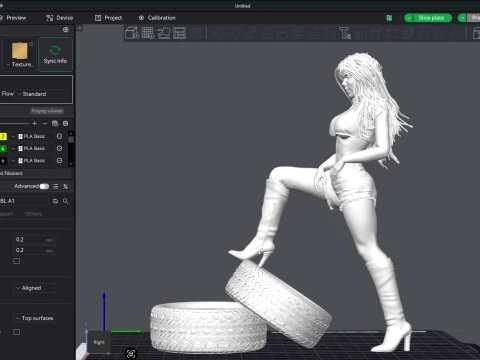Add a model with the cube-plus icon
Image resolution: width=480 pixels, height=360 pixels.
pyautogui.click(x=132, y=33)
